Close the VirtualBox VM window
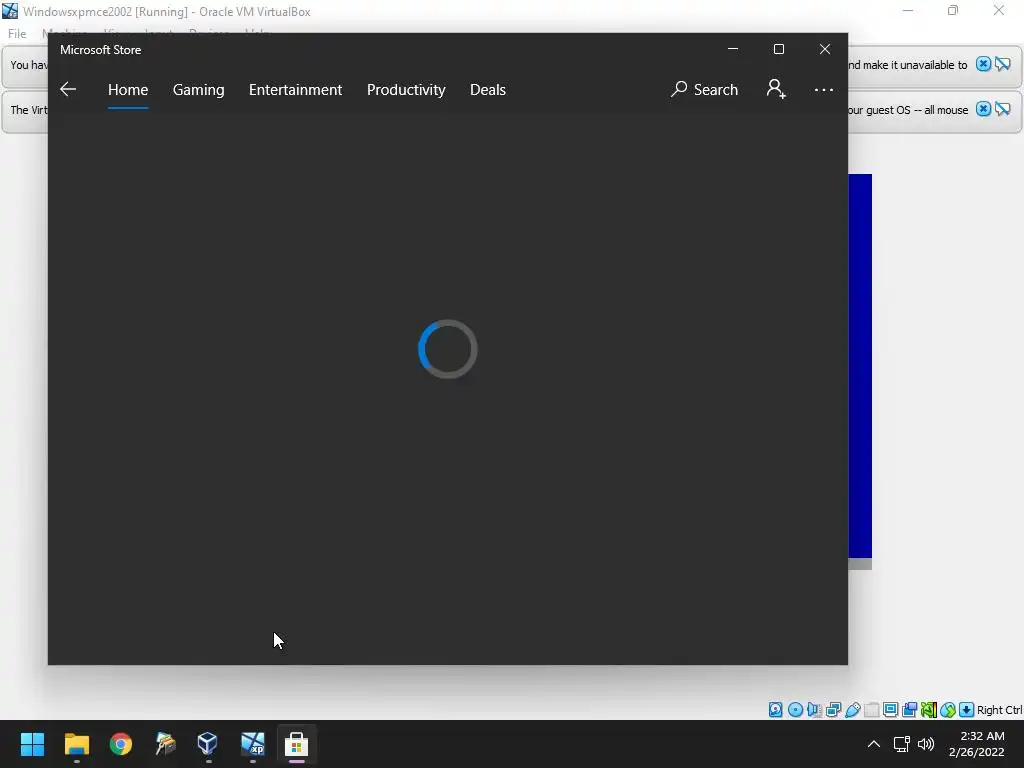Viewport: 1024px width, 768px height. pos(999,10)
